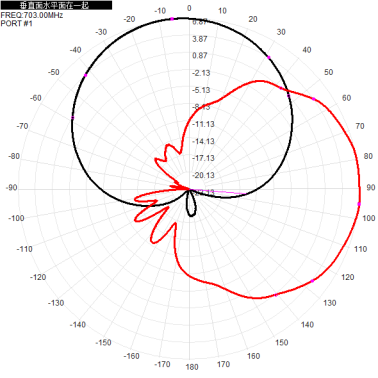378x378 pixels.
Task: Select the '-130' angle label
Action: click(56, 303)
